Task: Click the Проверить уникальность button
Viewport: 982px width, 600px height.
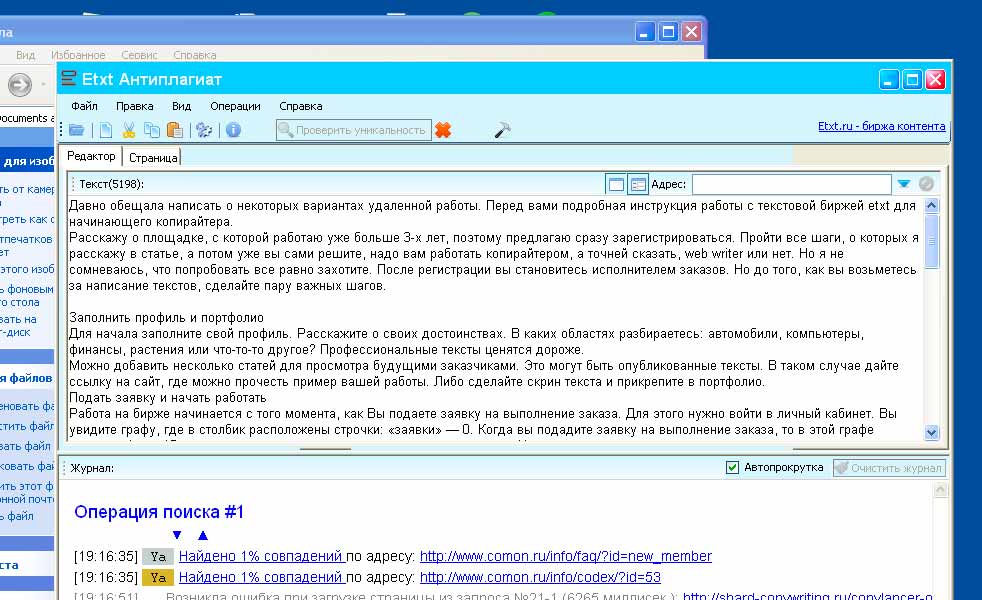Action: (354, 130)
